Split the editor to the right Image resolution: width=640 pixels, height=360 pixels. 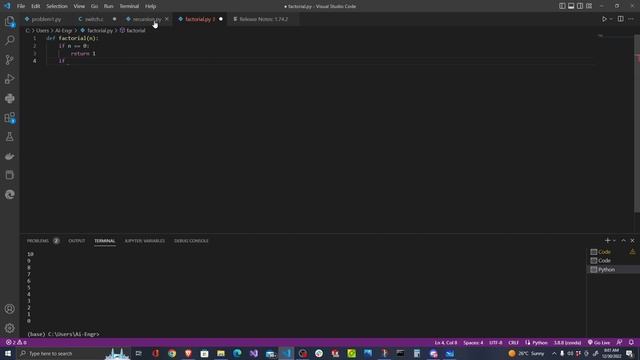(620, 19)
